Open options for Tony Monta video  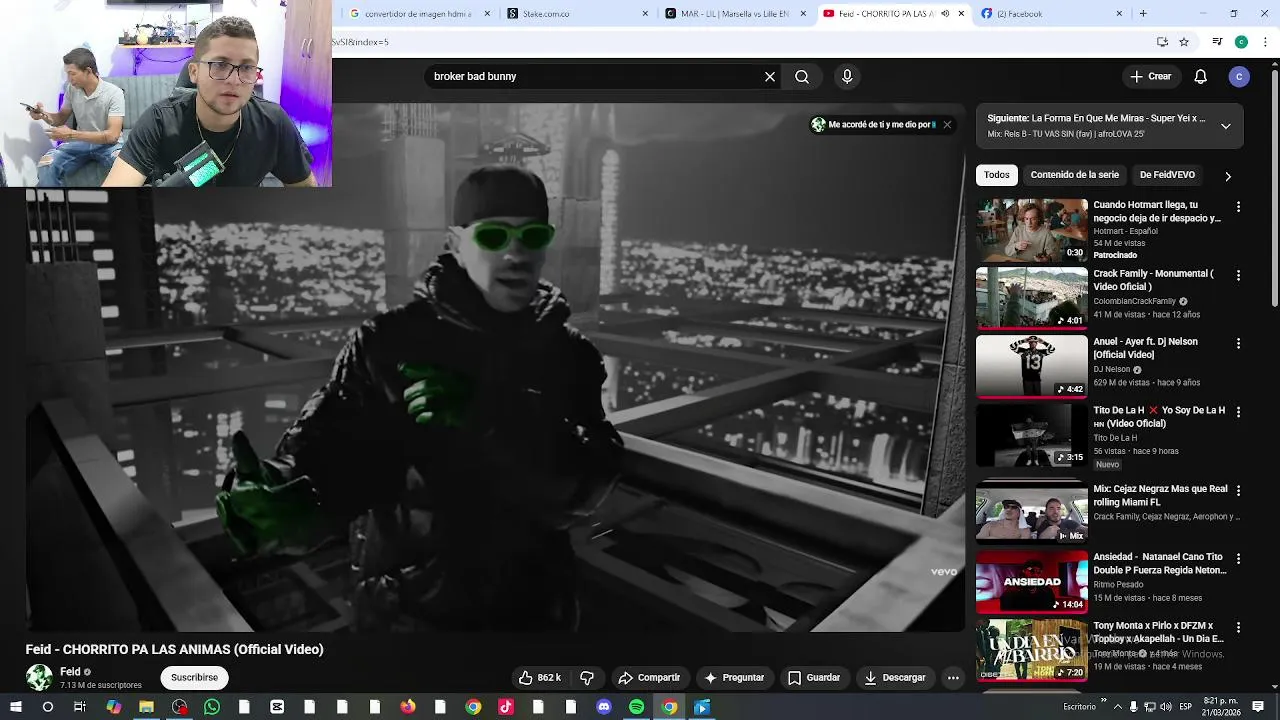[1238, 627]
